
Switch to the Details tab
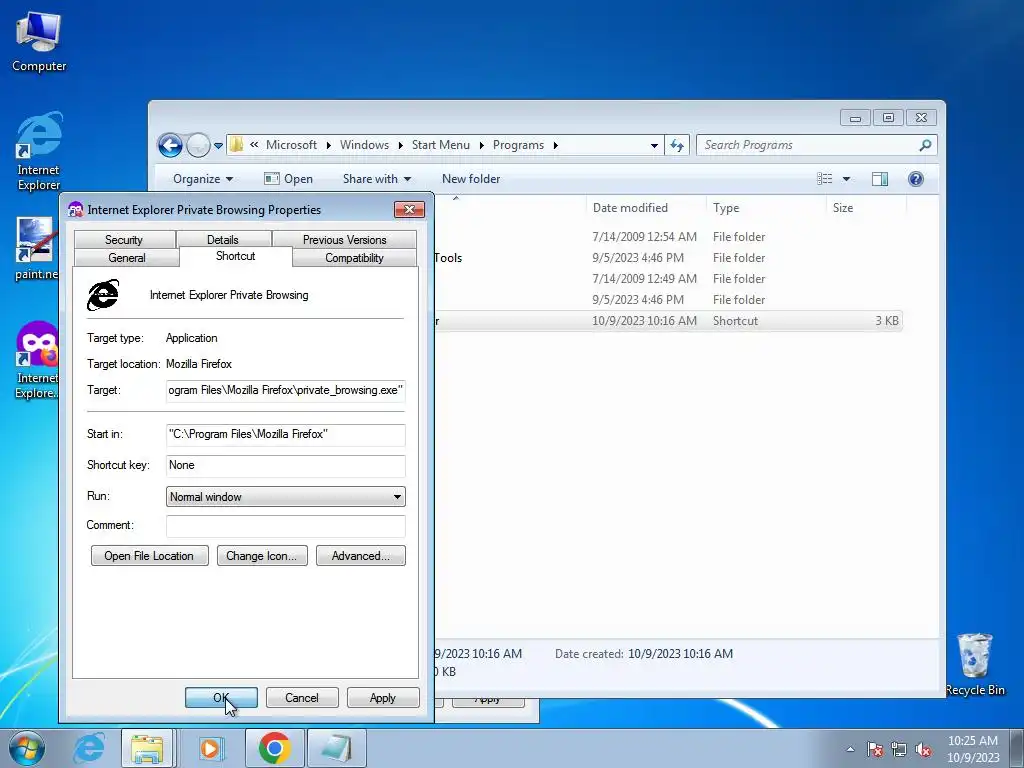pos(223,240)
